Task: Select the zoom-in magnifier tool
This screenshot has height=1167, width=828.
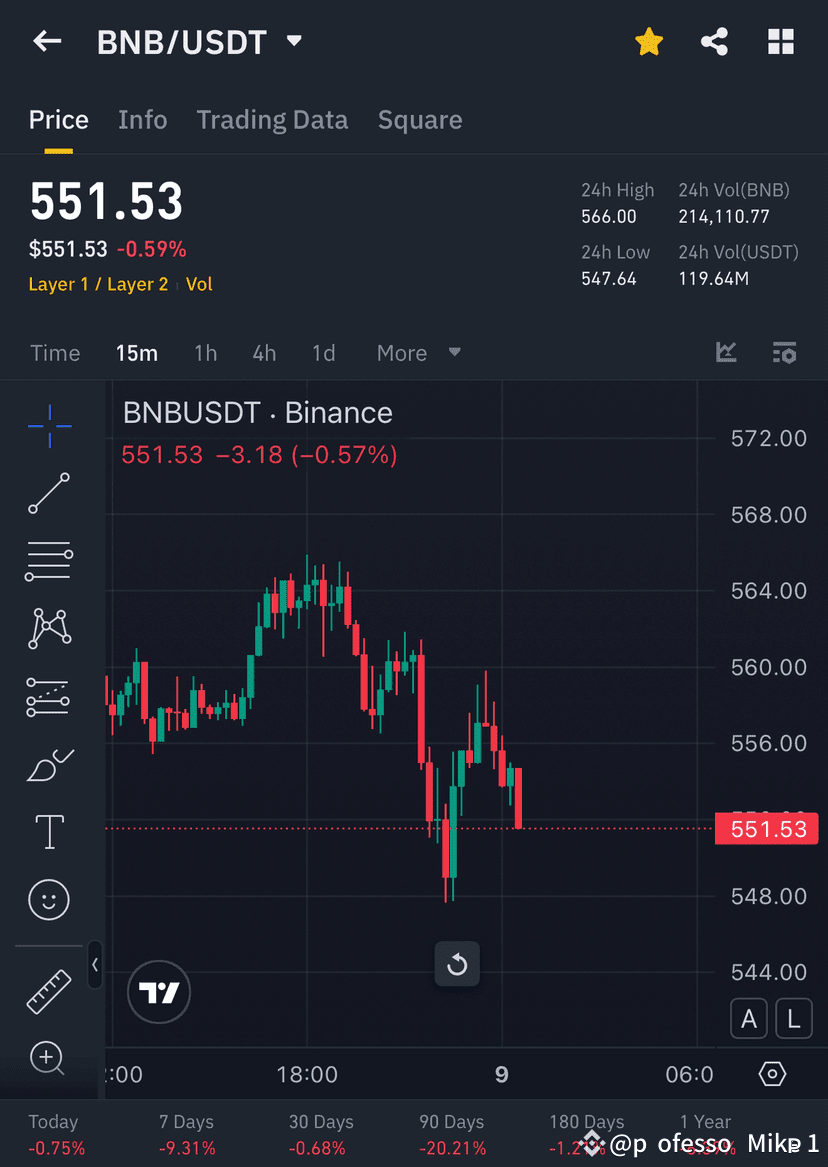Action: pyautogui.click(x=48, y=1057)
